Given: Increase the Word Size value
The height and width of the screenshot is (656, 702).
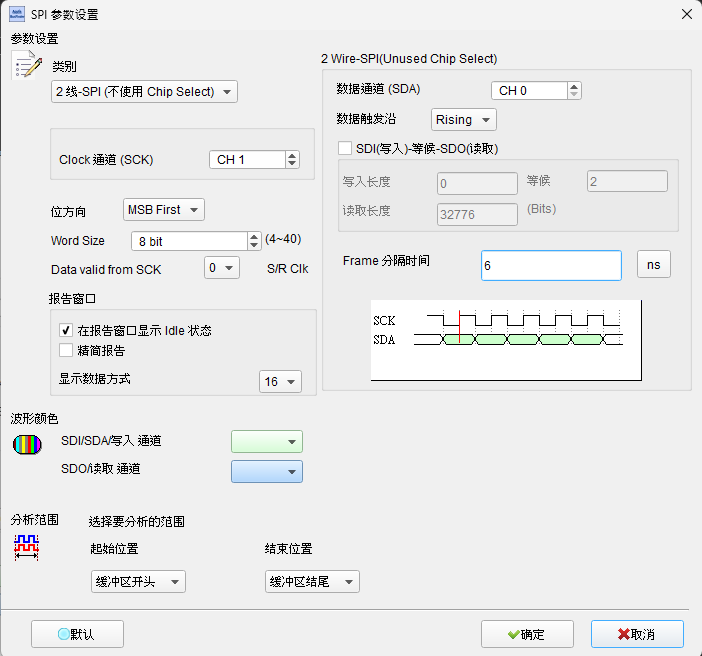Looking at the screenshot, I should tap(254, 237).
